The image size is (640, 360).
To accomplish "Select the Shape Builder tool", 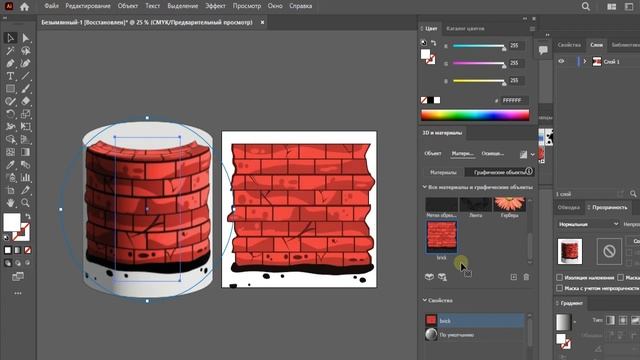I will [10, 139].
